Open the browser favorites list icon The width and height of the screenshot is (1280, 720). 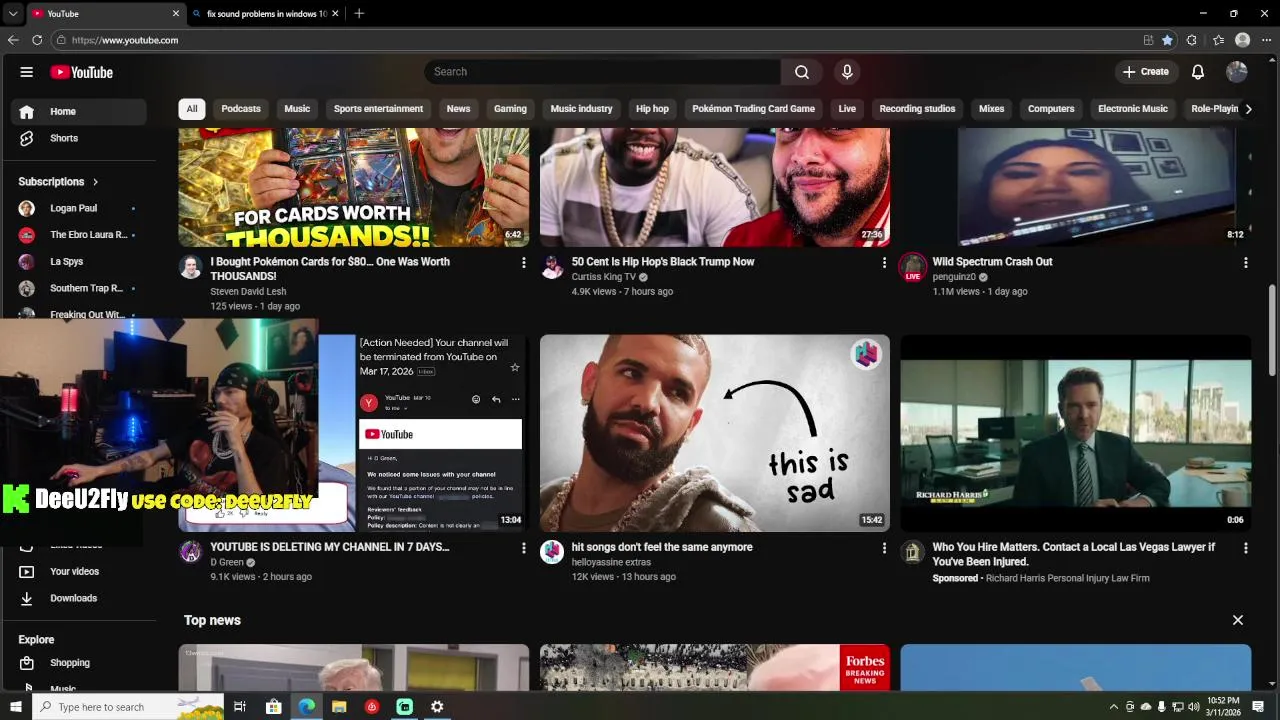pos(1218,40)
